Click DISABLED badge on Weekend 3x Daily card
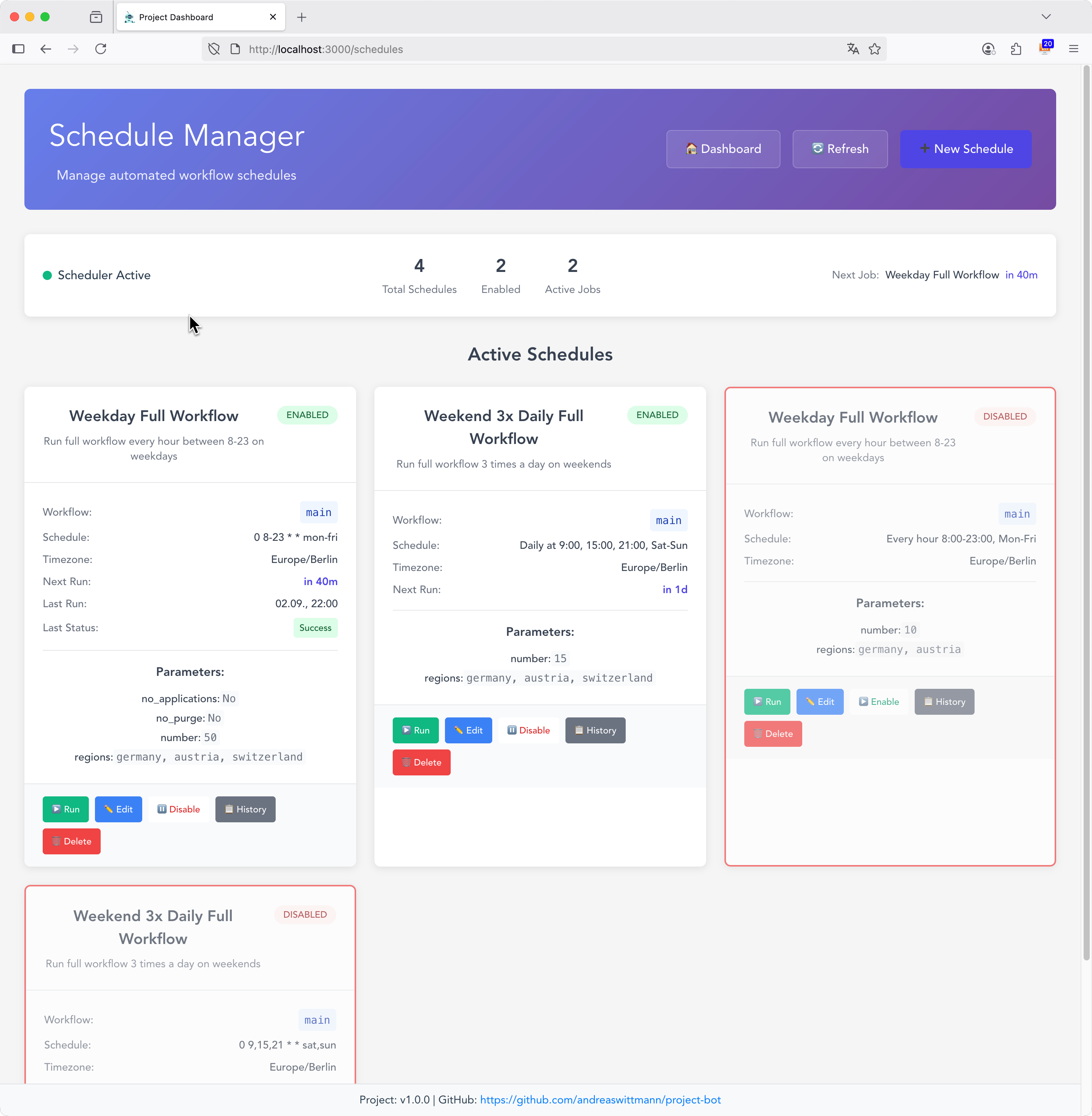The height and width of the screenshot is (1116, 1092). (305, 915)
